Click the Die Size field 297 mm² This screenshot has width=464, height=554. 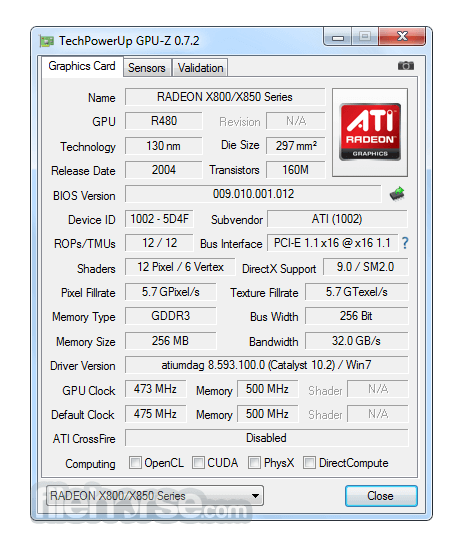pyautogui.click(x=295, y=146)
